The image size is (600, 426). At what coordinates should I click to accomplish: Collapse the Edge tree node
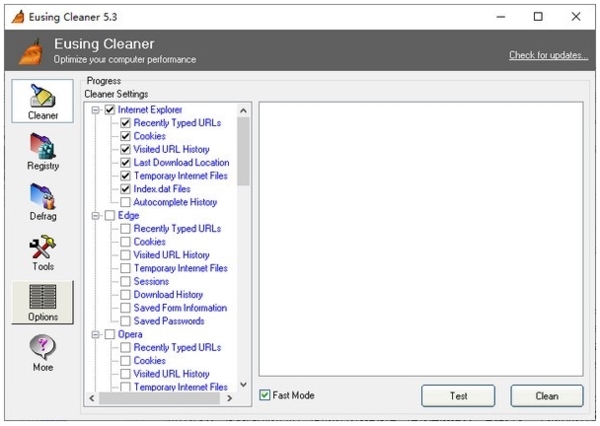click(96, 215)
